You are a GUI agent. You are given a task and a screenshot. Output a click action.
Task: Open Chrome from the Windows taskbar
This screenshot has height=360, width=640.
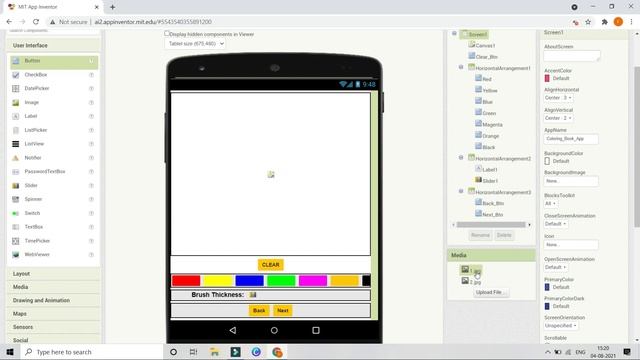(x=277, y=352)
